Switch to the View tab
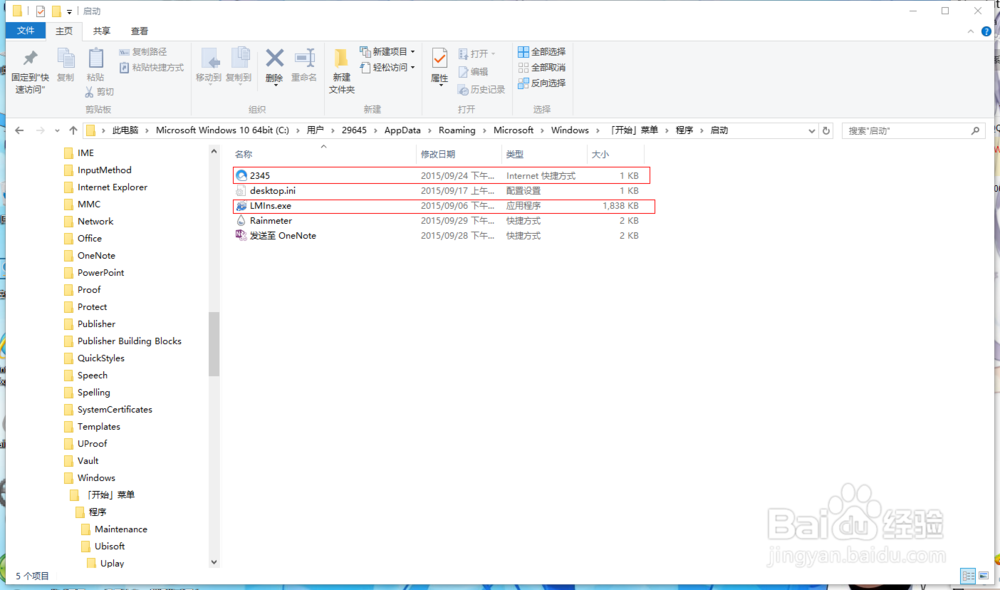 [x=139, y=31]
